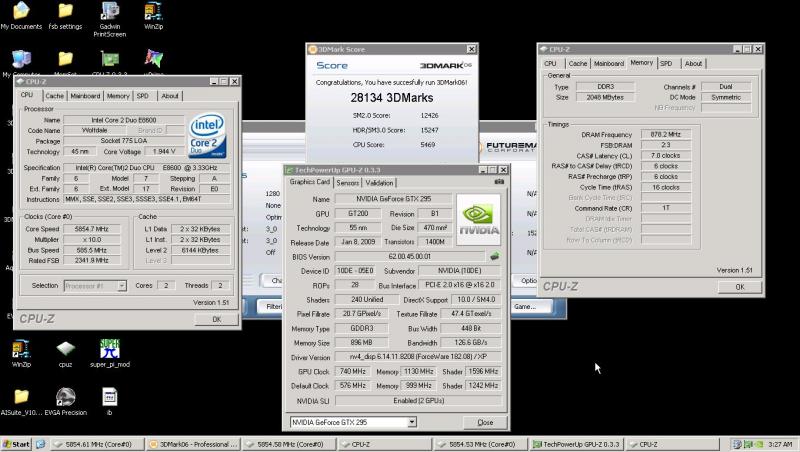Viewport: 800px width, 452px height.
Task: Open the colorful star desktop icon
Action: 153,59
